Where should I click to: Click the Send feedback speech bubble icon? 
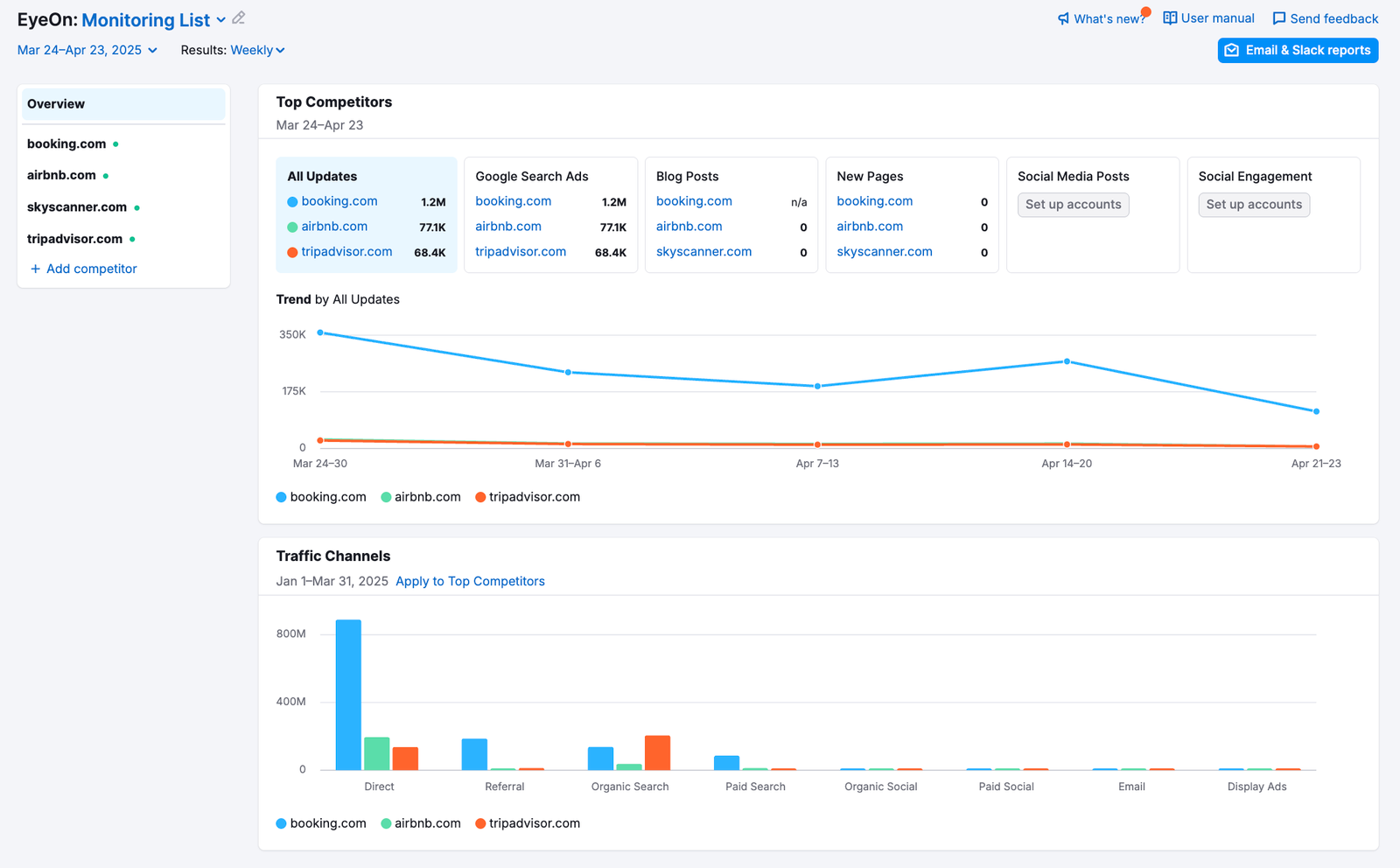coord(1278,18)
